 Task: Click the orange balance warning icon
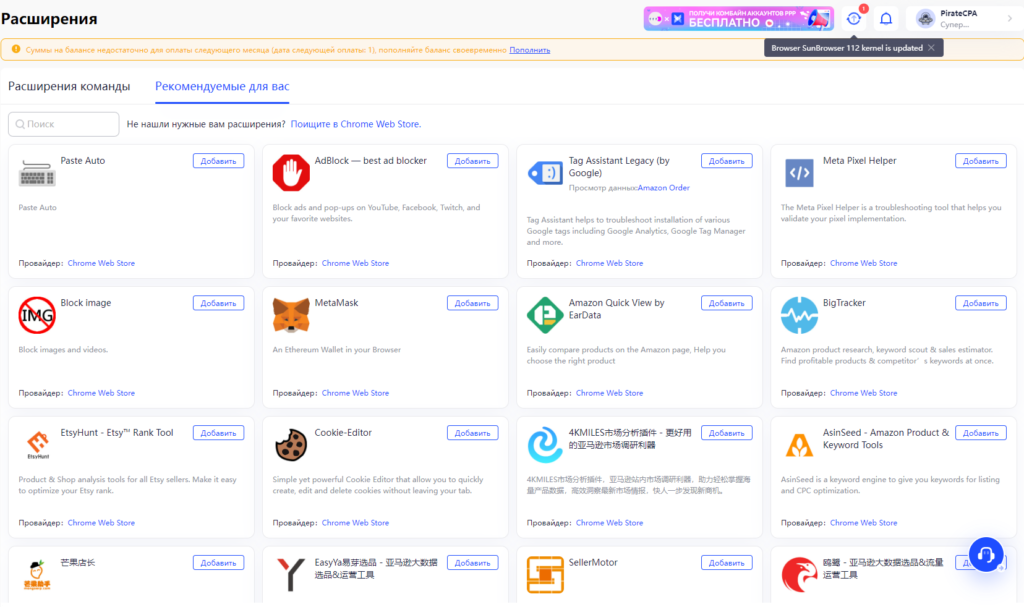16,50
